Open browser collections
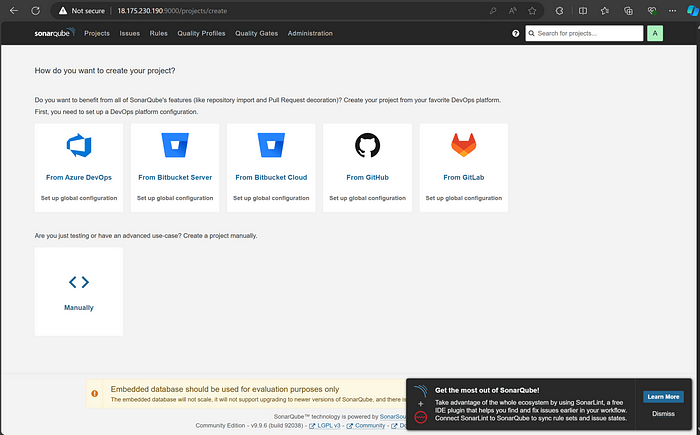Screen dimensions: 700x435 [x=628, y=11]
